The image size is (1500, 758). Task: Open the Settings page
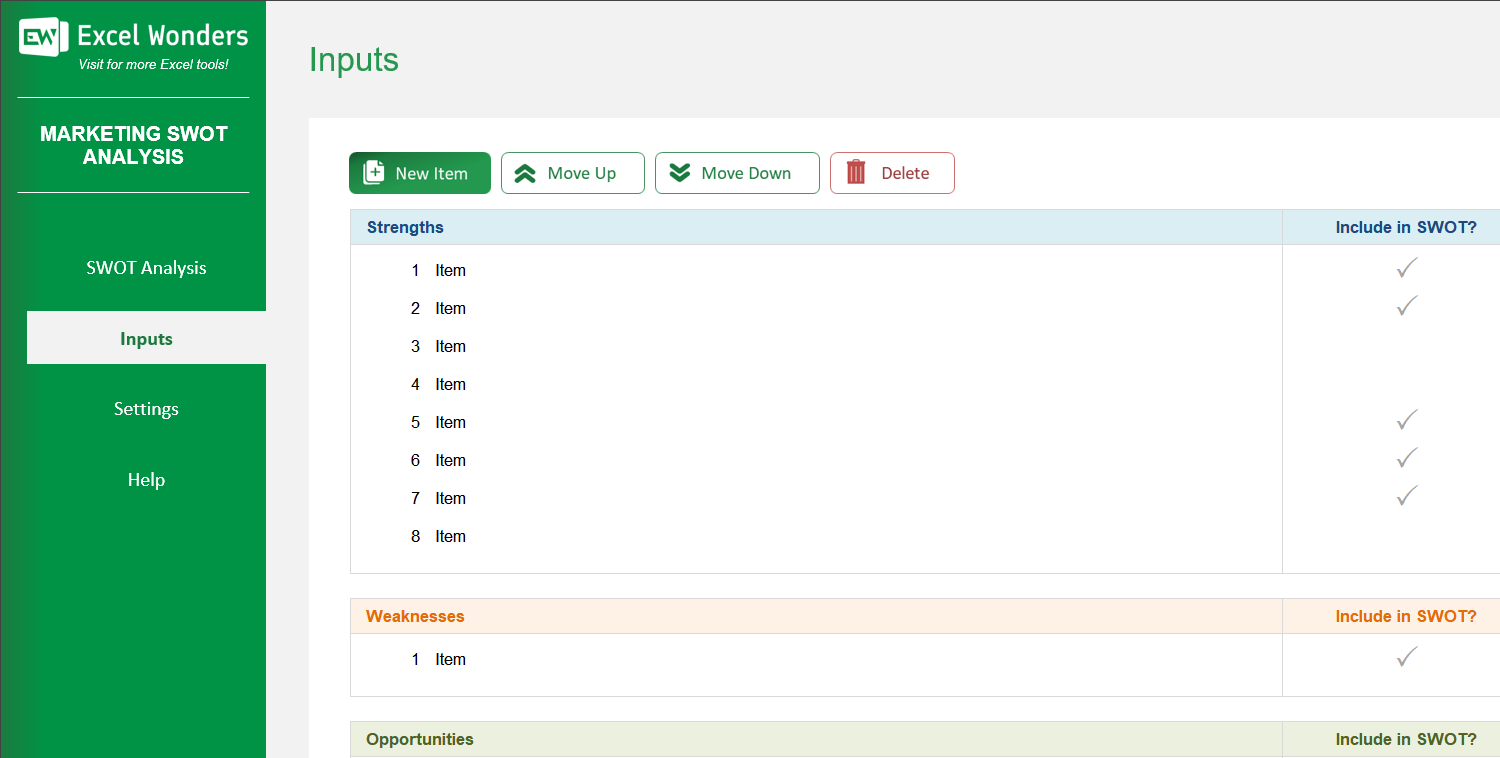[146, 408]
